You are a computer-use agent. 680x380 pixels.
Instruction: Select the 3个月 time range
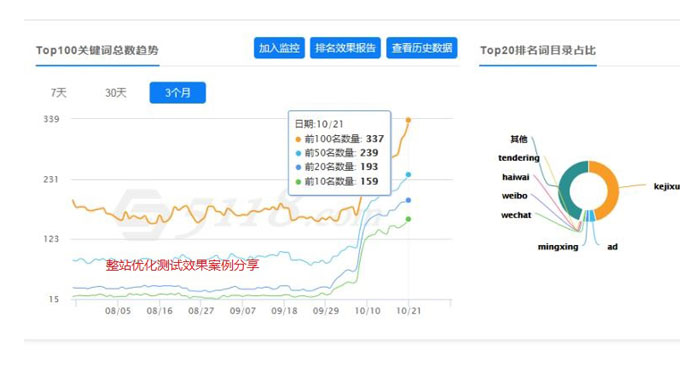point(178,93)
